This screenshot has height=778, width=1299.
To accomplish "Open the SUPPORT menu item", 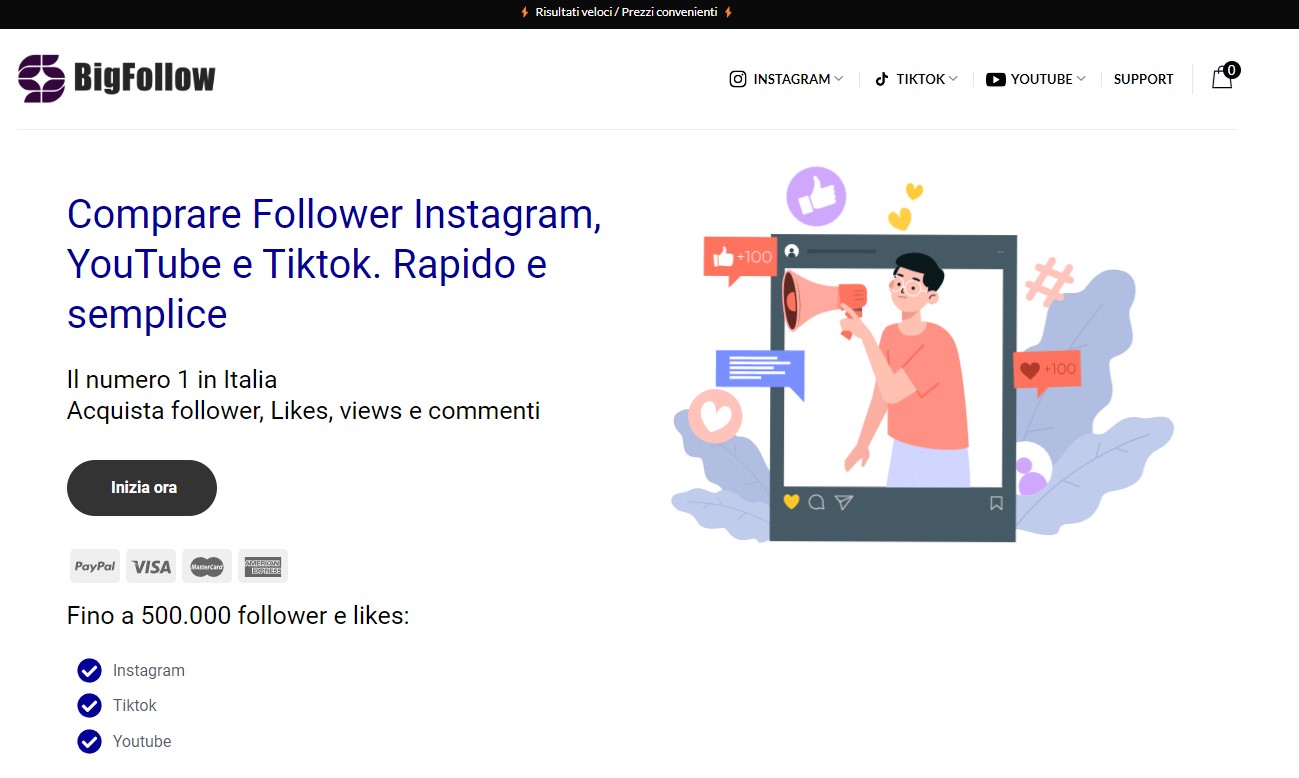I will pos(1143,78).
